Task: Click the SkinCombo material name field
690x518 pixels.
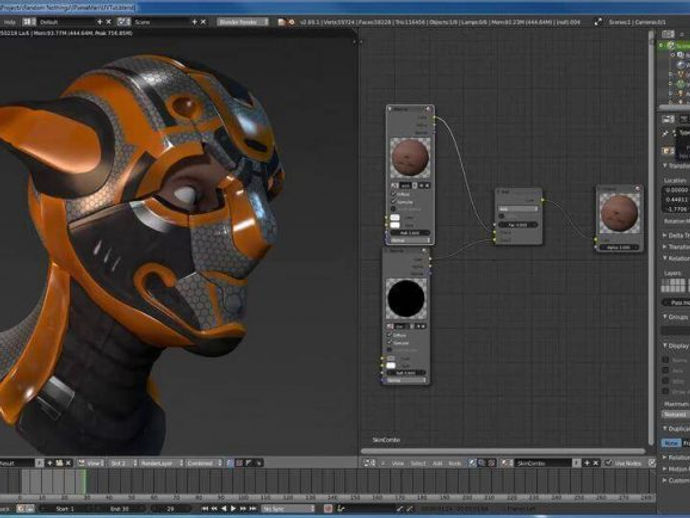Action: [540, 464]
